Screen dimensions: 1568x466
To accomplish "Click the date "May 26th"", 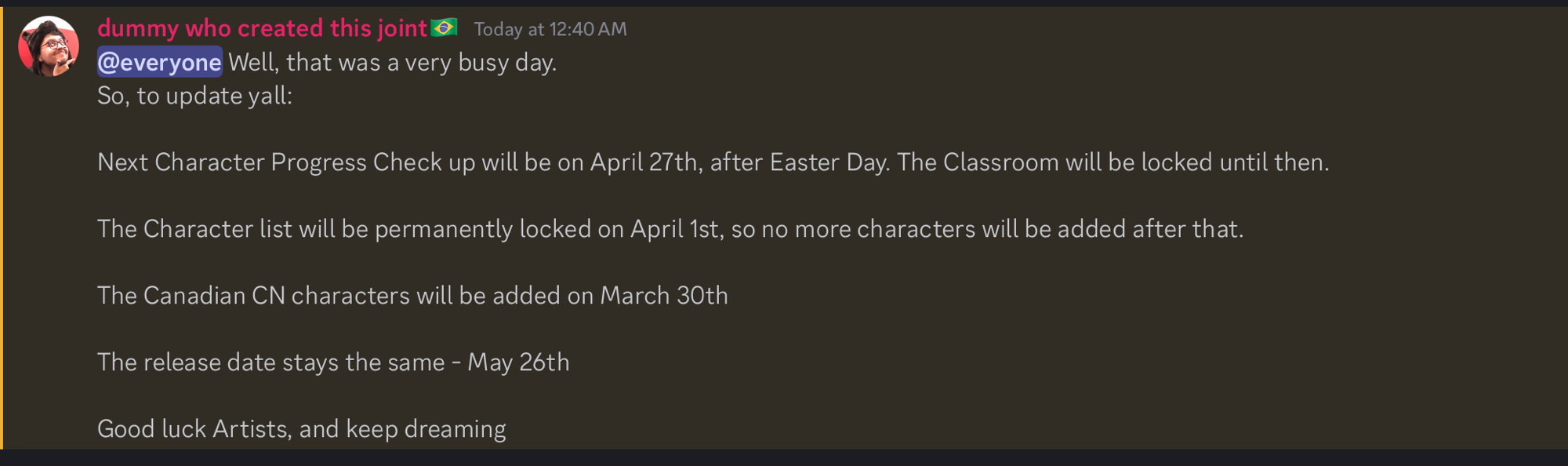I will (518, 362).
